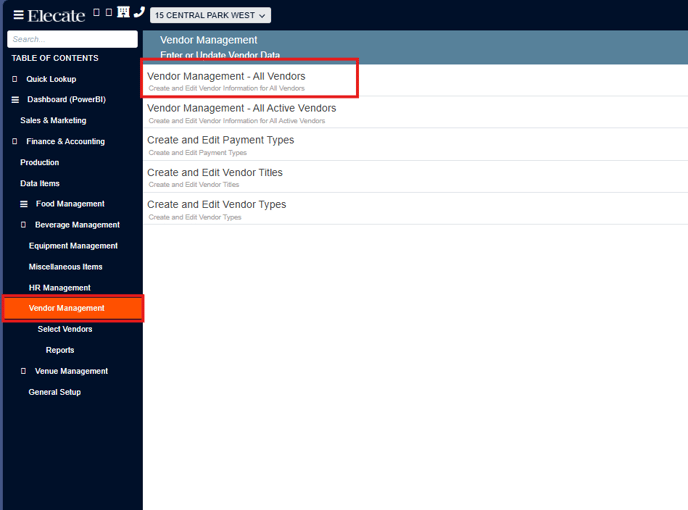Open the 15 CENTRAL PARK WEST dropdown
This screenshot has width=688, height=510.
click(x=210, y=15)
